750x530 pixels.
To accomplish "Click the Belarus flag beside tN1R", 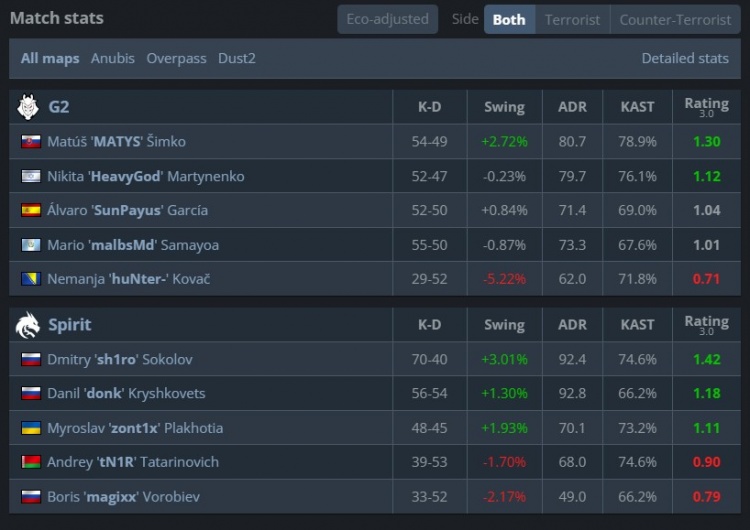I will 30,462.
